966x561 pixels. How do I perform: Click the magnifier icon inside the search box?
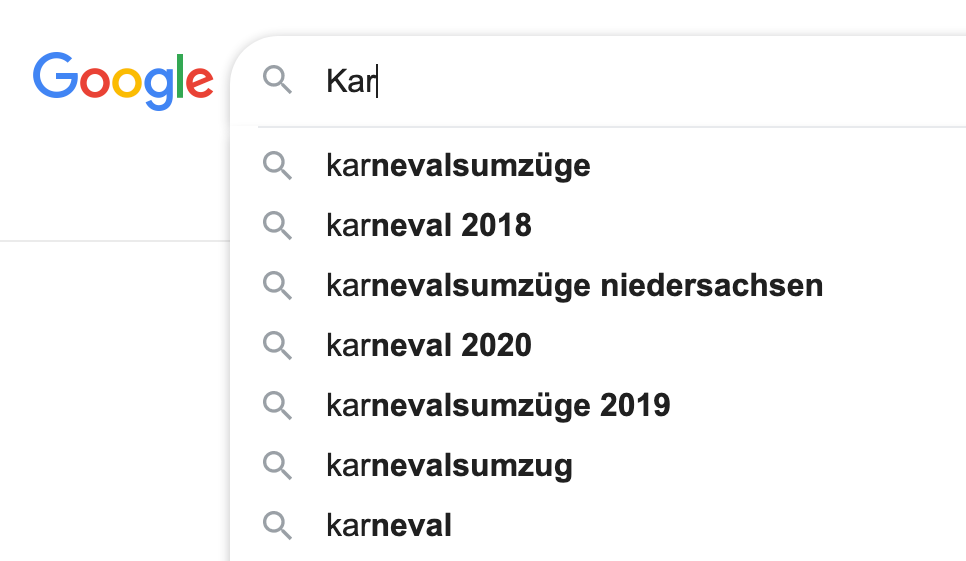point(277,80)
